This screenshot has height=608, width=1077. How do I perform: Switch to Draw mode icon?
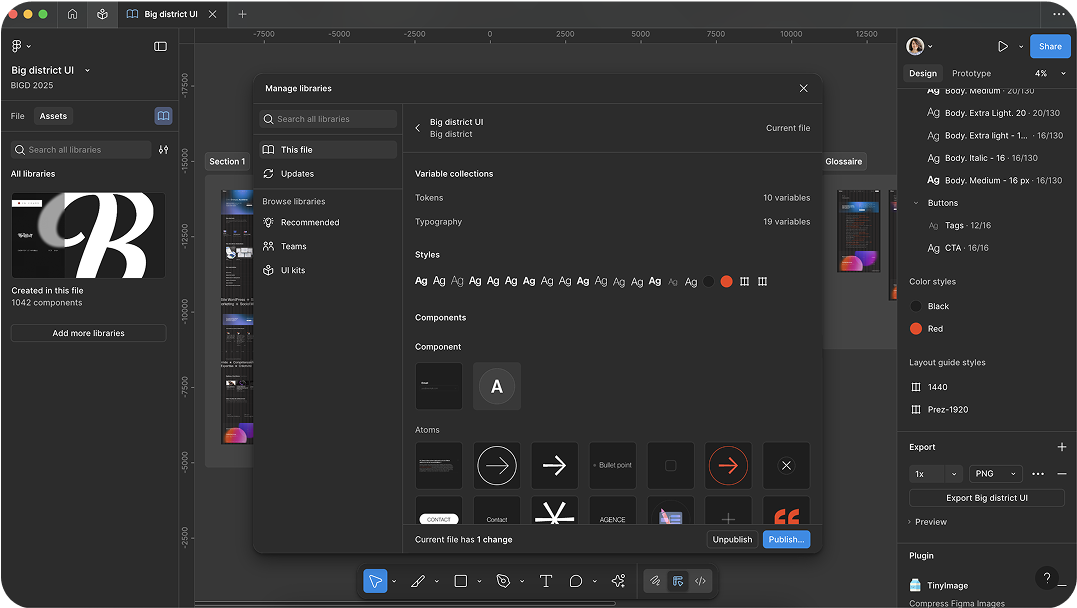tap(655, 581)
